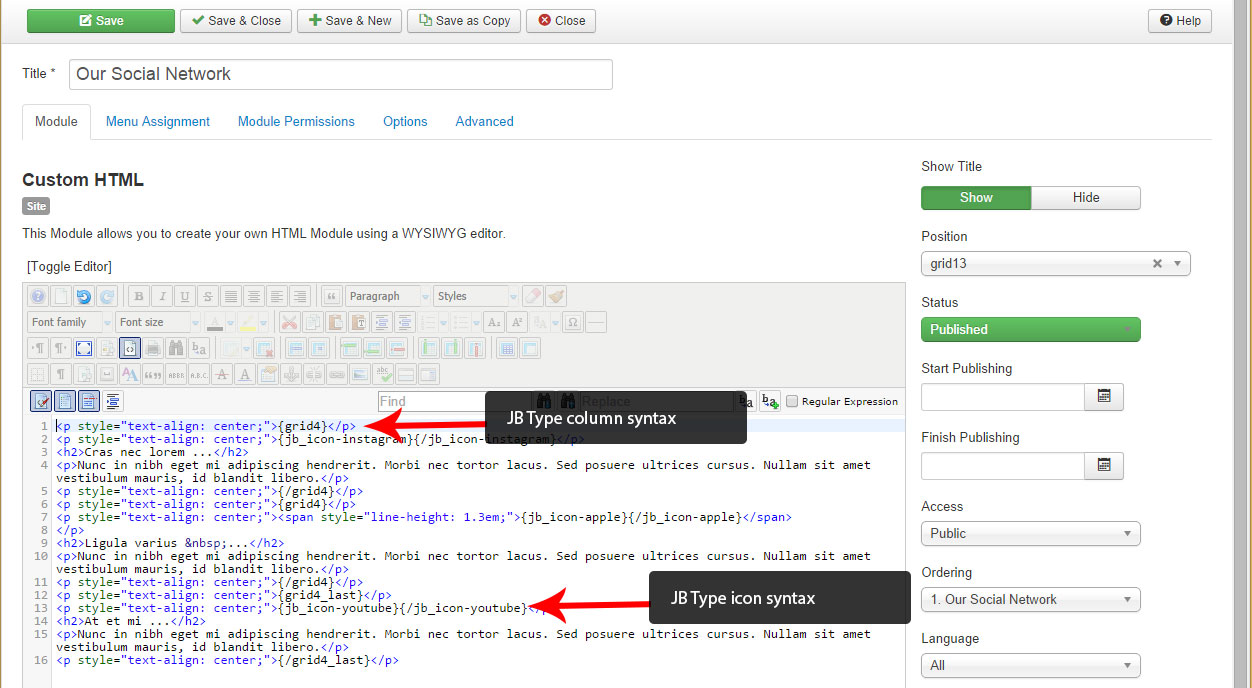Open the Access Public dropdown
The image size is (1252, 688).
[x=1030, y=533]
